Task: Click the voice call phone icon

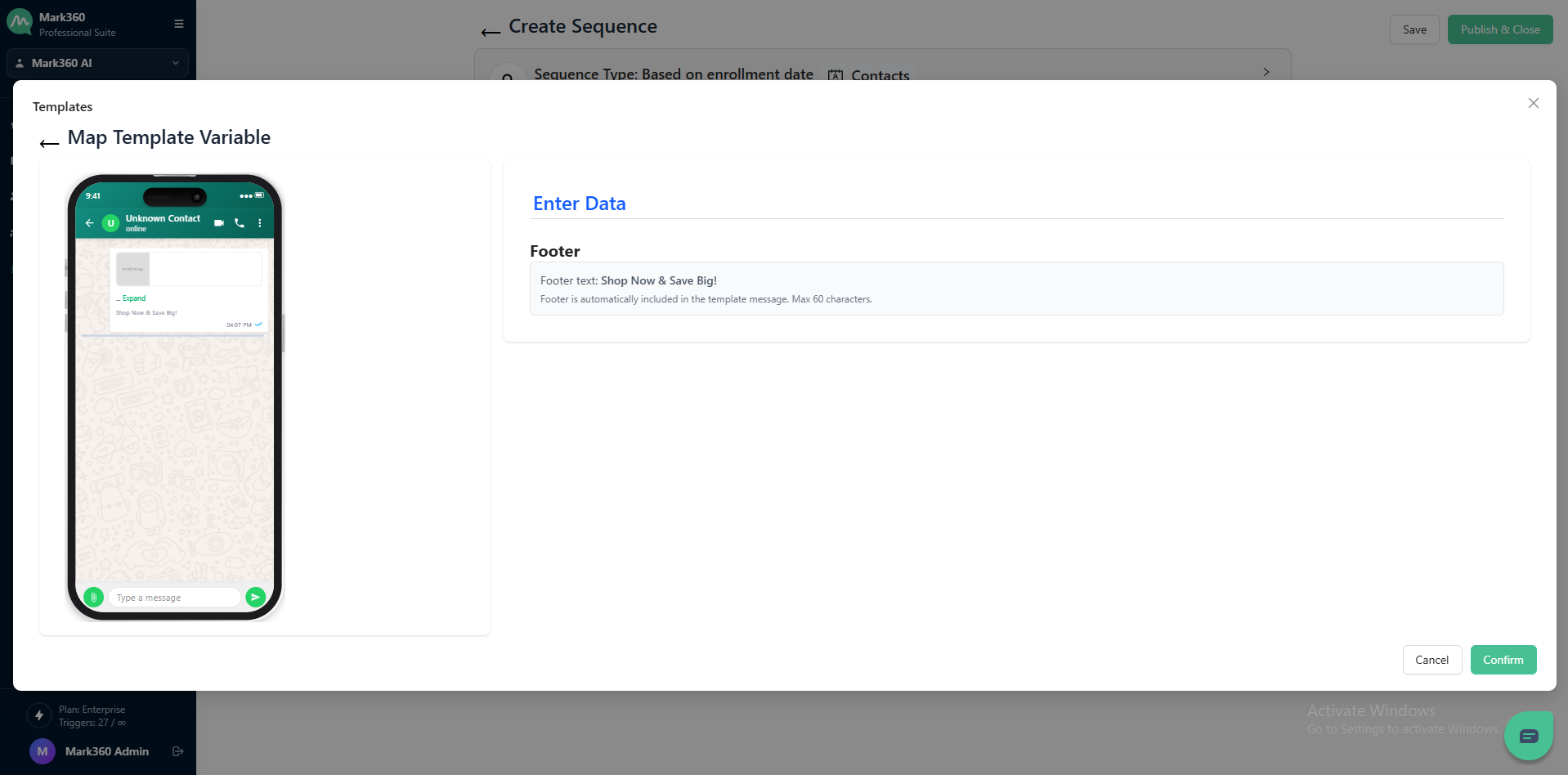Action: coord(240,223)
